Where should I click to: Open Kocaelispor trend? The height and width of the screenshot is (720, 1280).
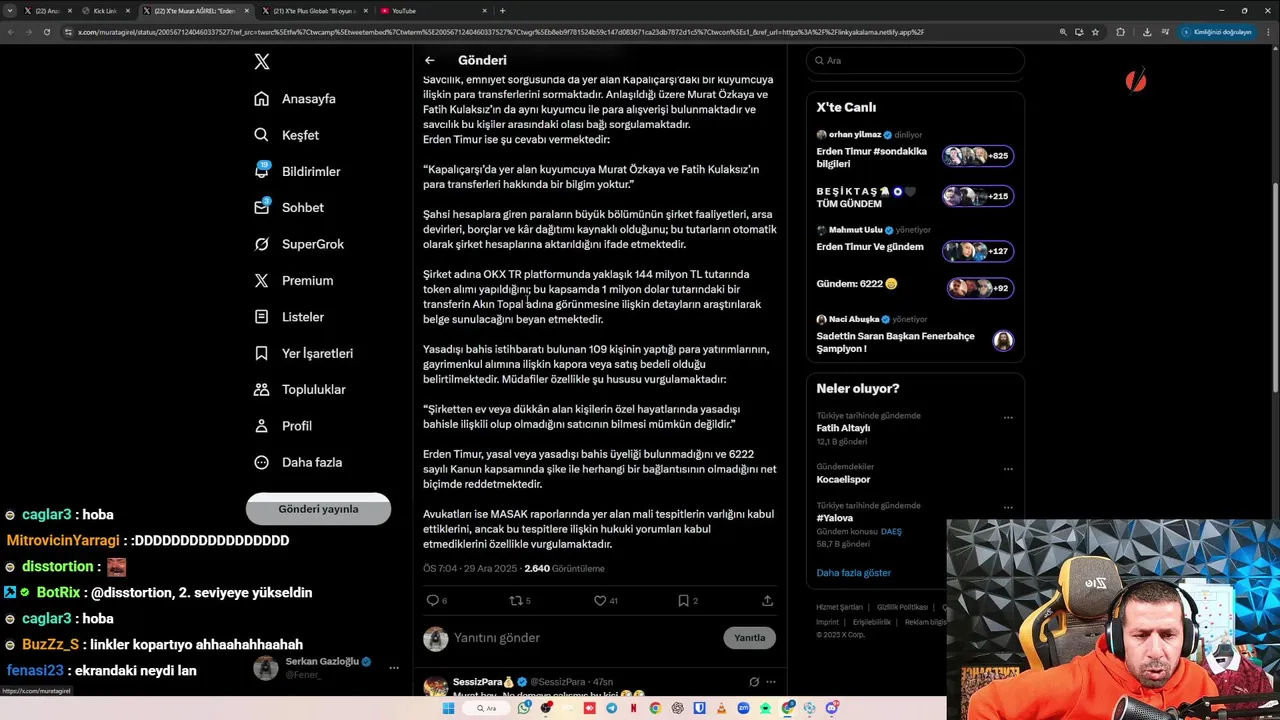tap(845, 479)
